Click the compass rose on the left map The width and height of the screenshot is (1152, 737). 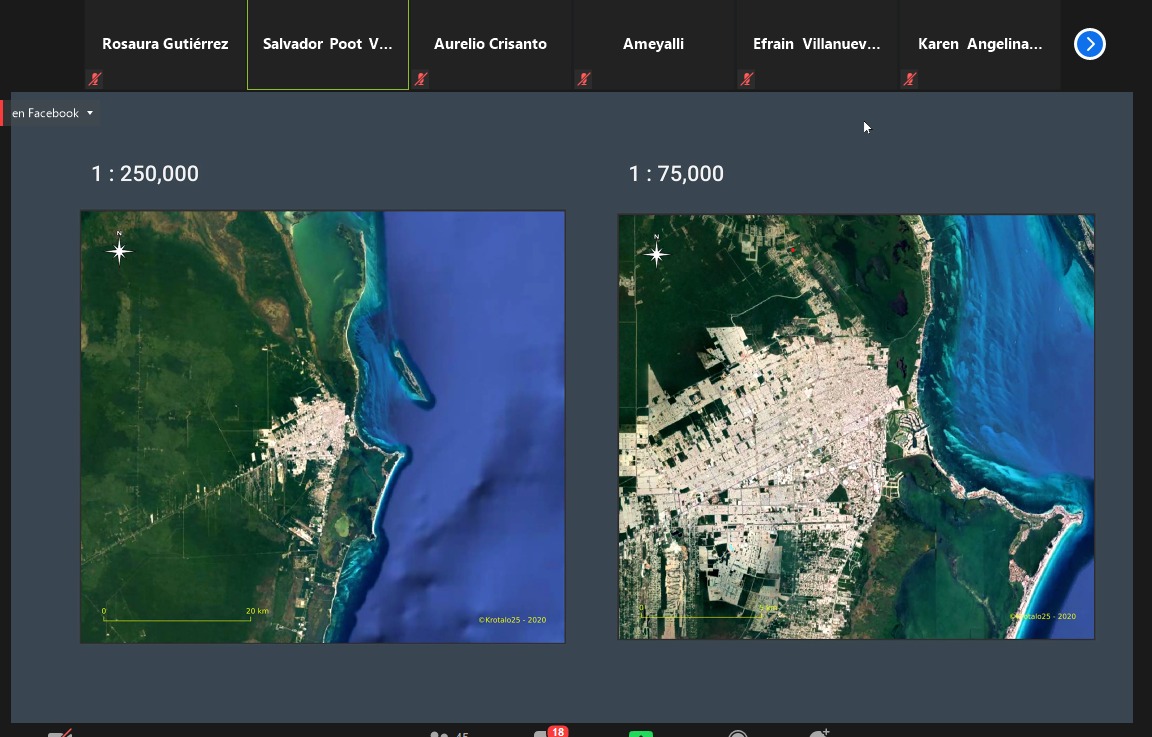coord(119,250)
